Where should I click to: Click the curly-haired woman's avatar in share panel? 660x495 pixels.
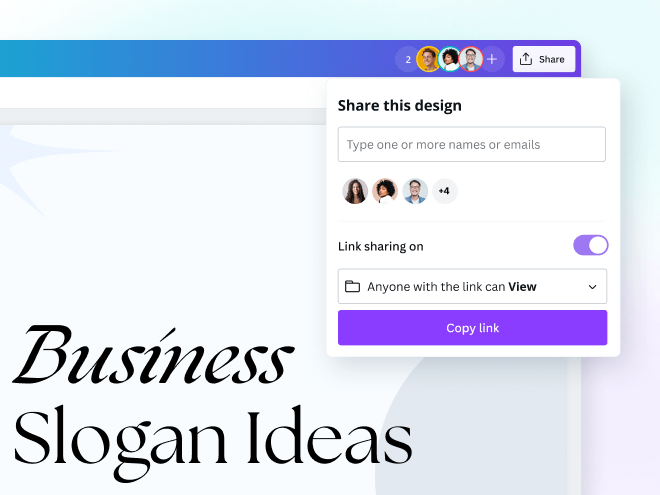point(385,191)
